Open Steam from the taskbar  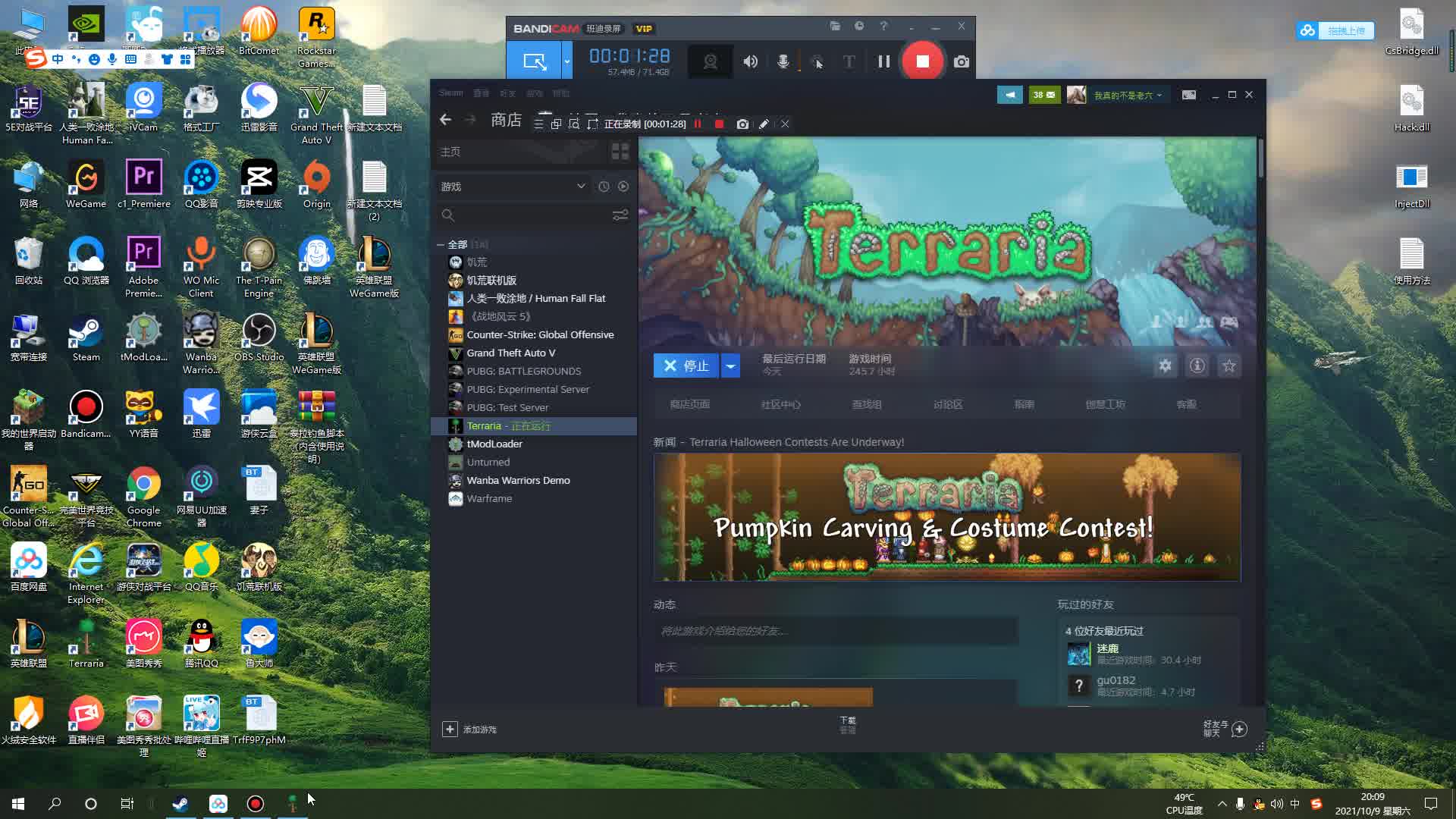click(180, 804)
